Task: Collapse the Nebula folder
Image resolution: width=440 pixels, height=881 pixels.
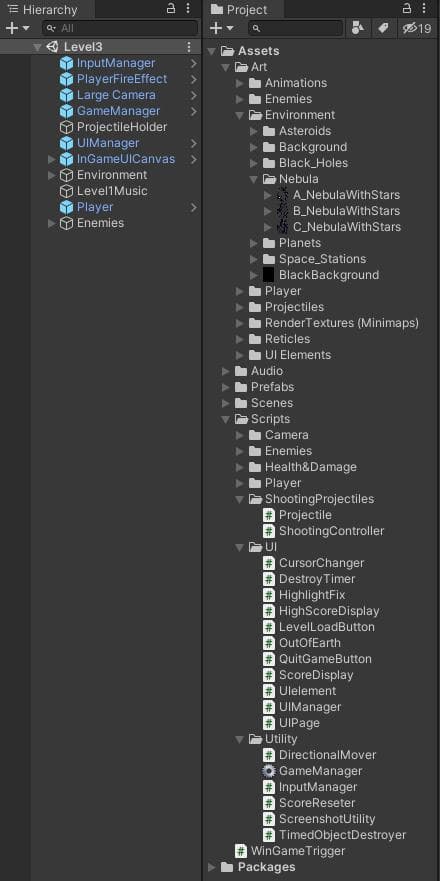Action: click(253, 179)
